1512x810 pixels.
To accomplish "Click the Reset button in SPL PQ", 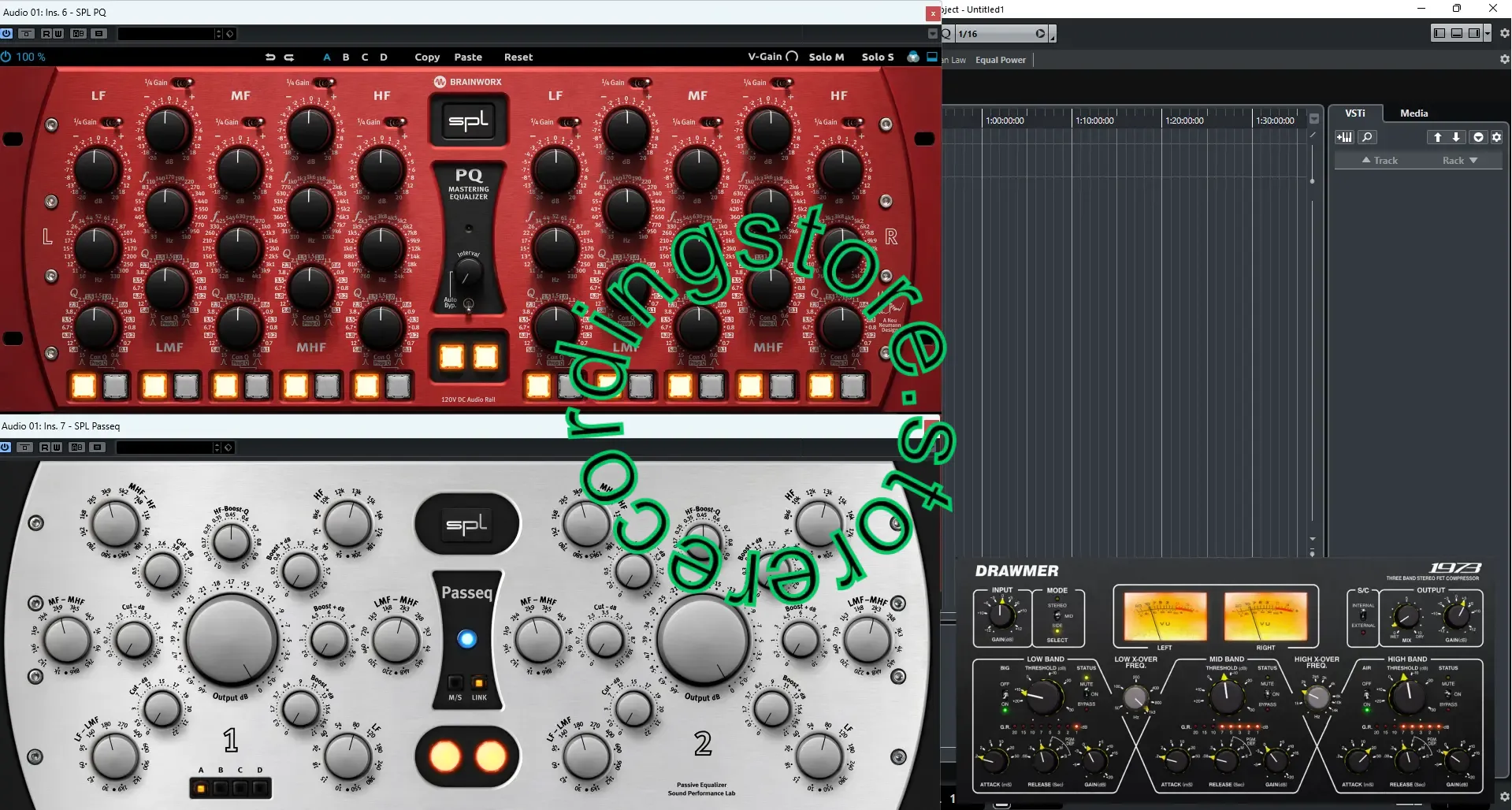I will 518,57.
